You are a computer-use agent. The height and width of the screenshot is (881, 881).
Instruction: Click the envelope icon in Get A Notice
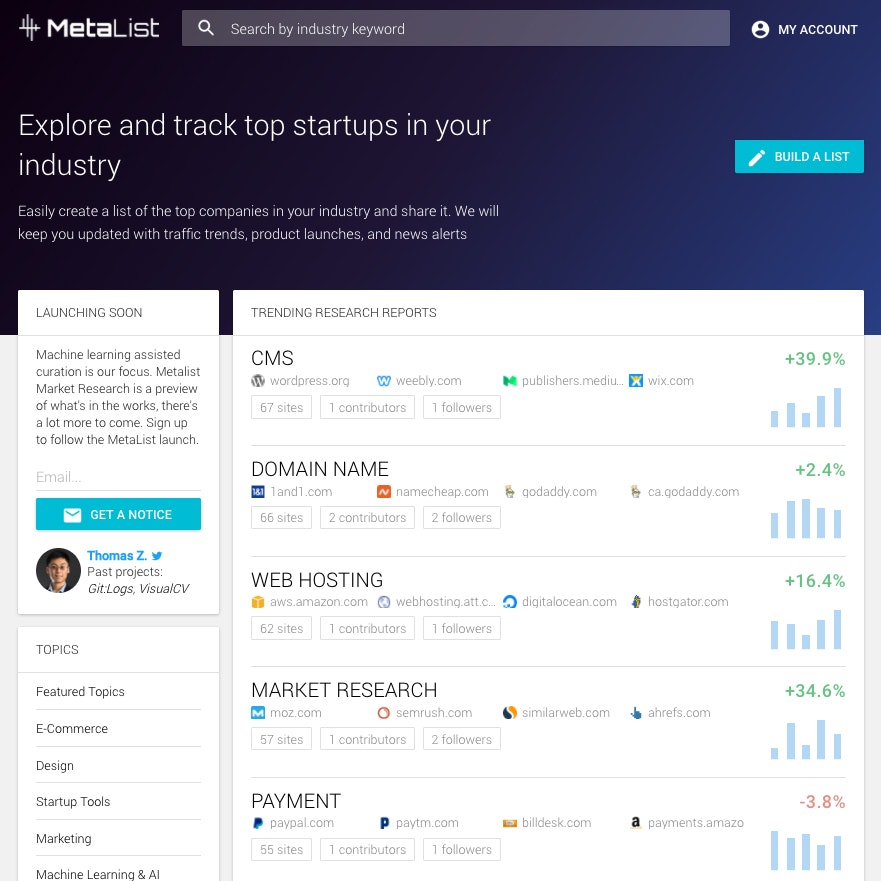pos(72,515)
